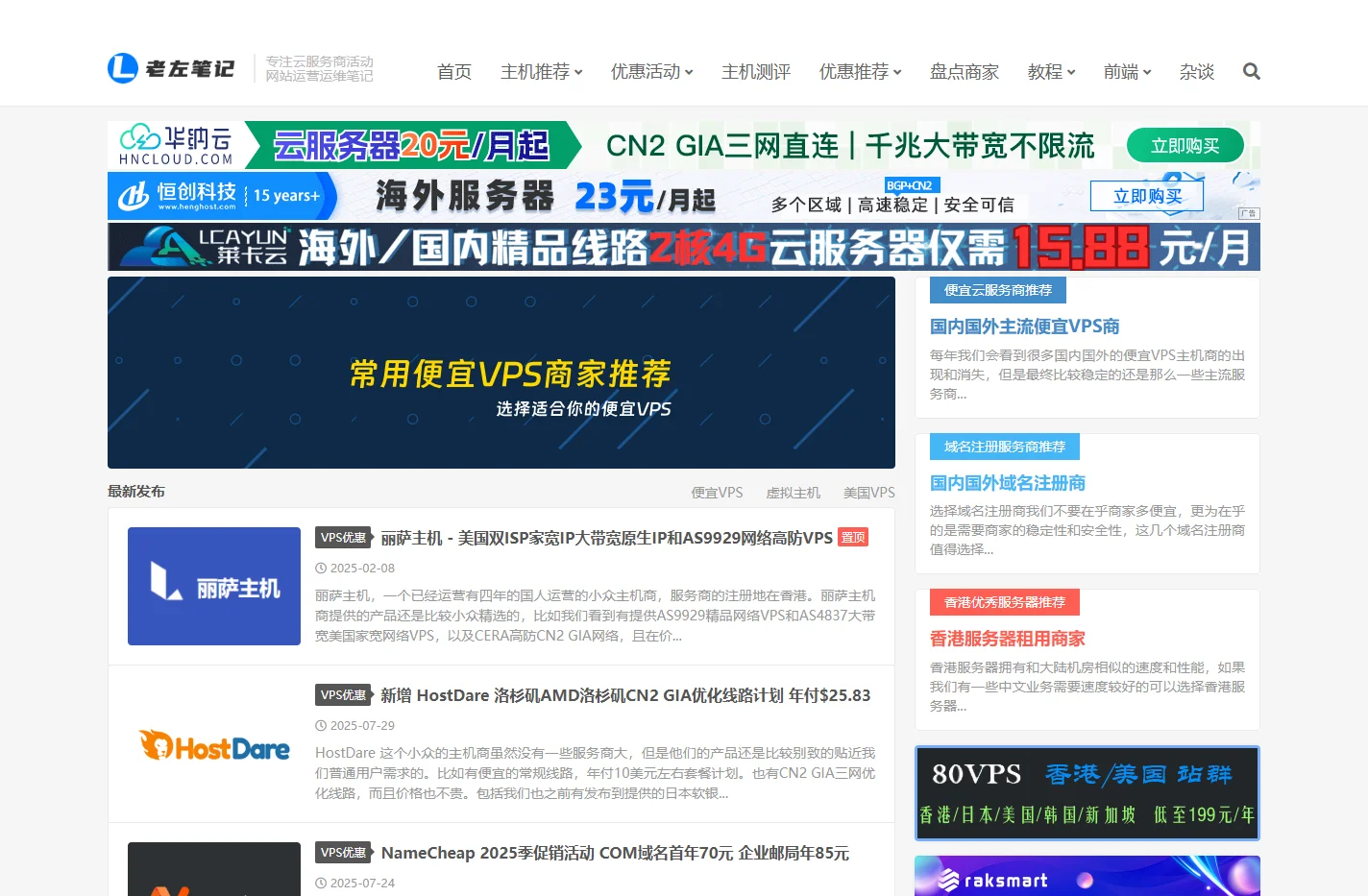Open the 80VPS 香港/美国站群 ad
Viewport: 1368px width, 896px height.
click(1087, 793)
